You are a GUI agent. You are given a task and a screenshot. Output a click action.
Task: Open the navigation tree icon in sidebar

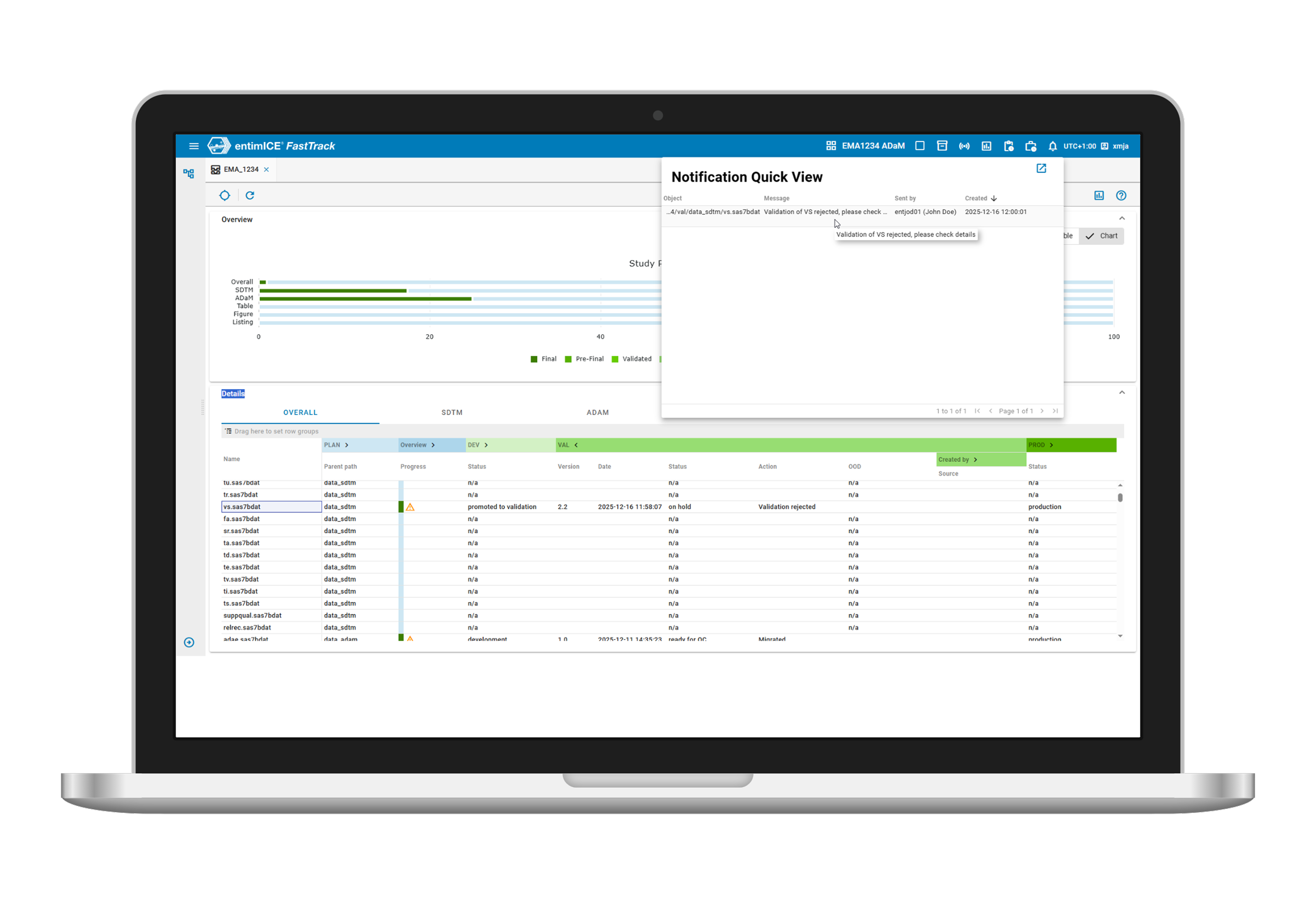189,173
